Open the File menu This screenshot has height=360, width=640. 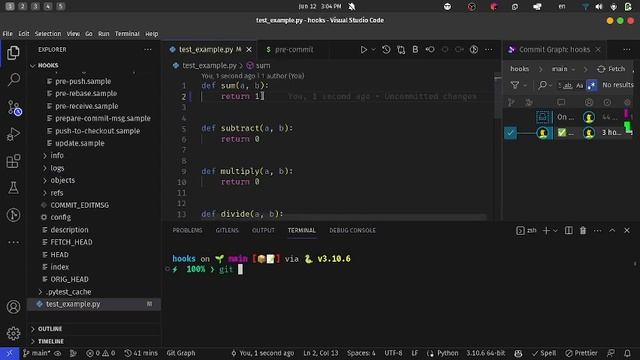7,34
